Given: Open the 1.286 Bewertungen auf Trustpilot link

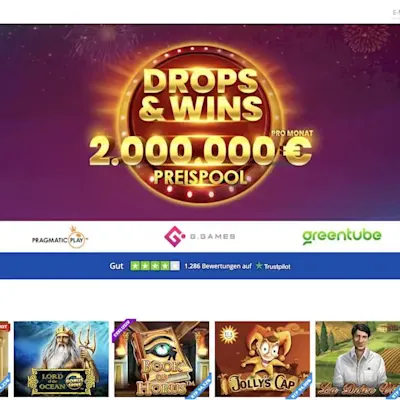Looking at the screenshot, I should [237, 266].
